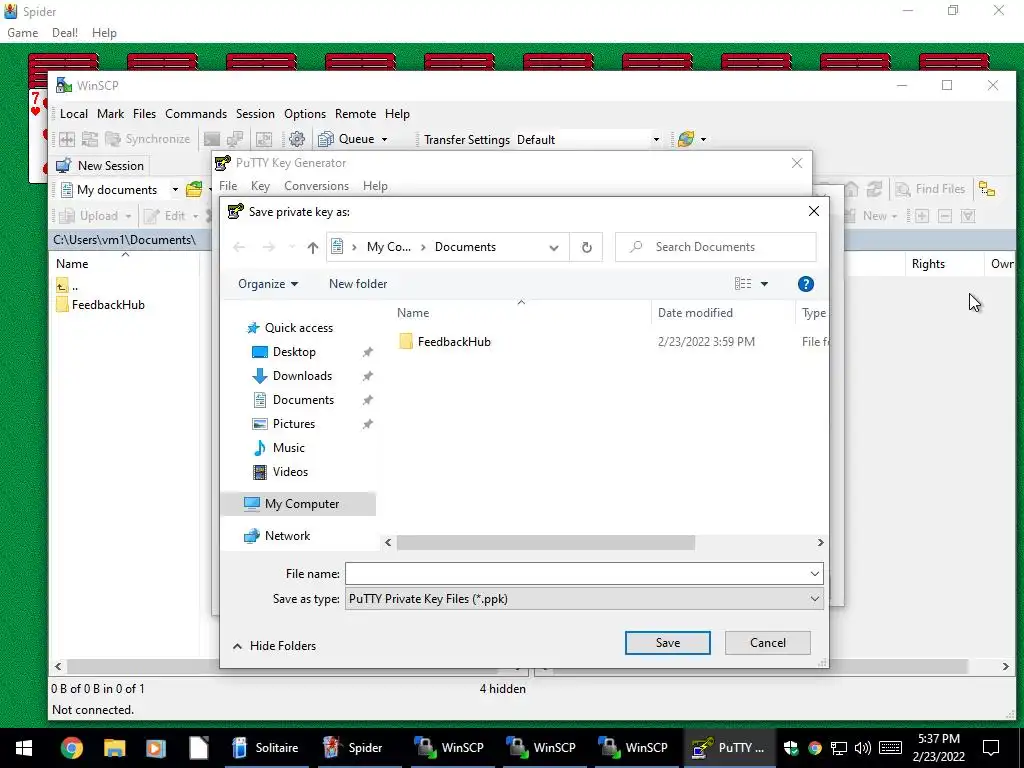Select the FeedbackHub folder in the dialog
Viewport: 1024px width, 768px height.
pyautogui.click(x=454, y=342)
